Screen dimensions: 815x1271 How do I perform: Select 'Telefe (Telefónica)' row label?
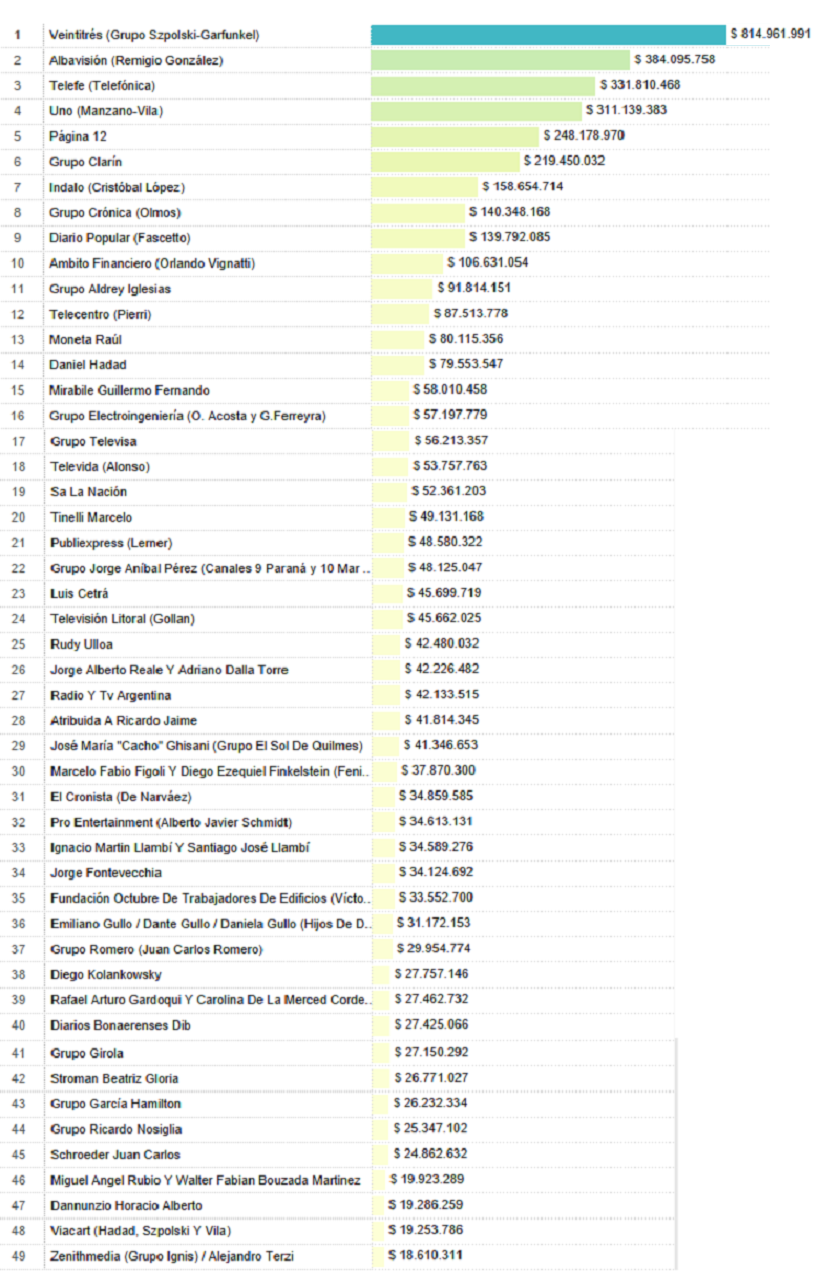click(102, 86)
